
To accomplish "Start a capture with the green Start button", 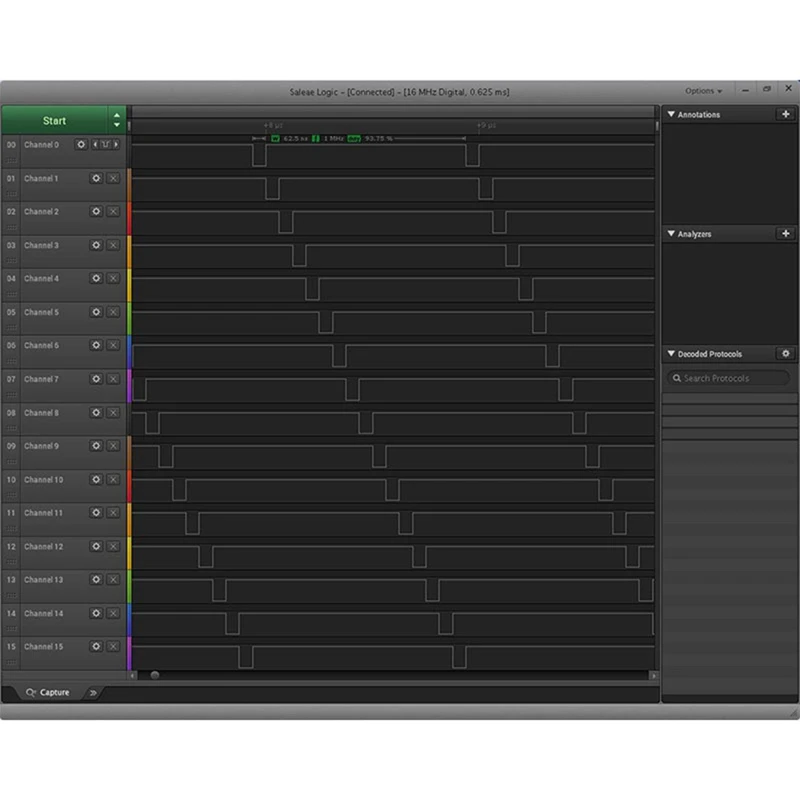I will tap(55, 121).
